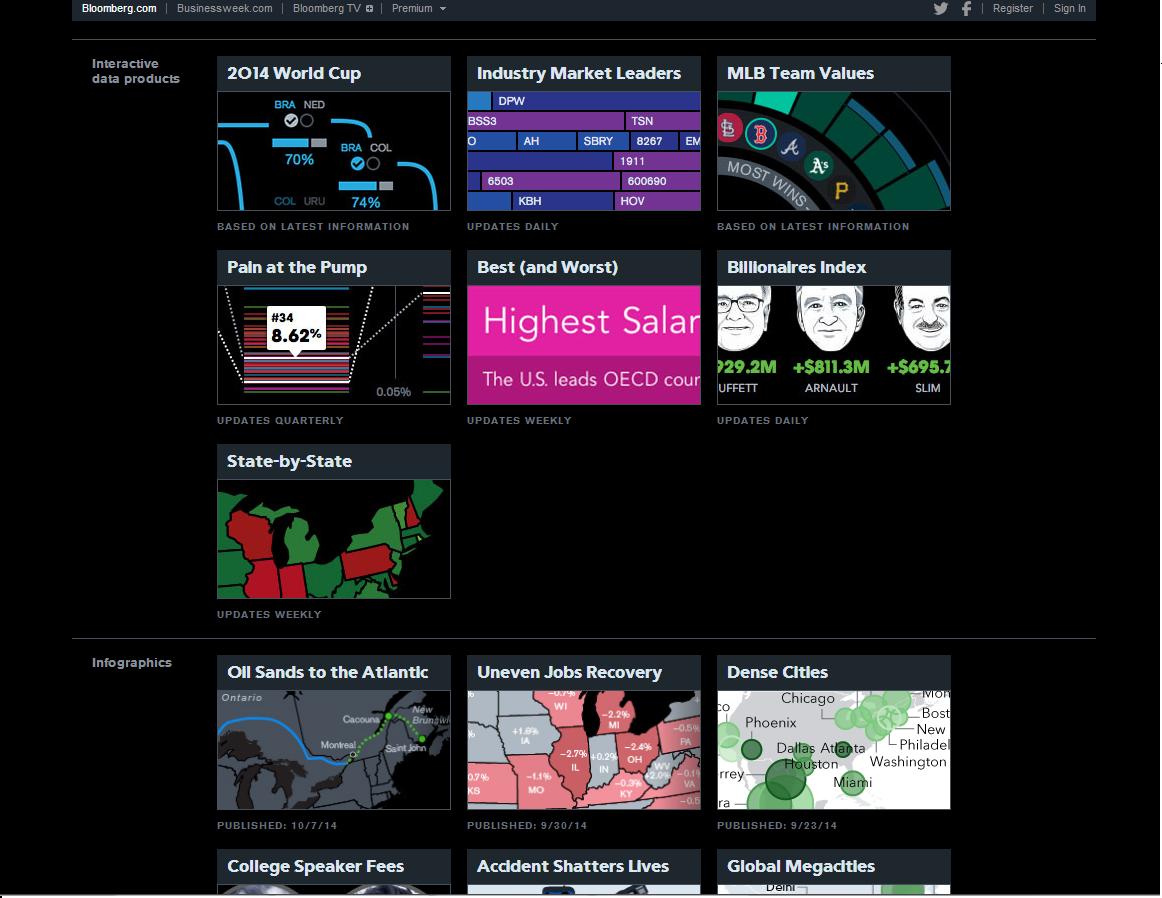The height and width of the screenshot is (898, 1162).
Task: Open the Facebook icon in the header
Action: click(x=966, y=9)
